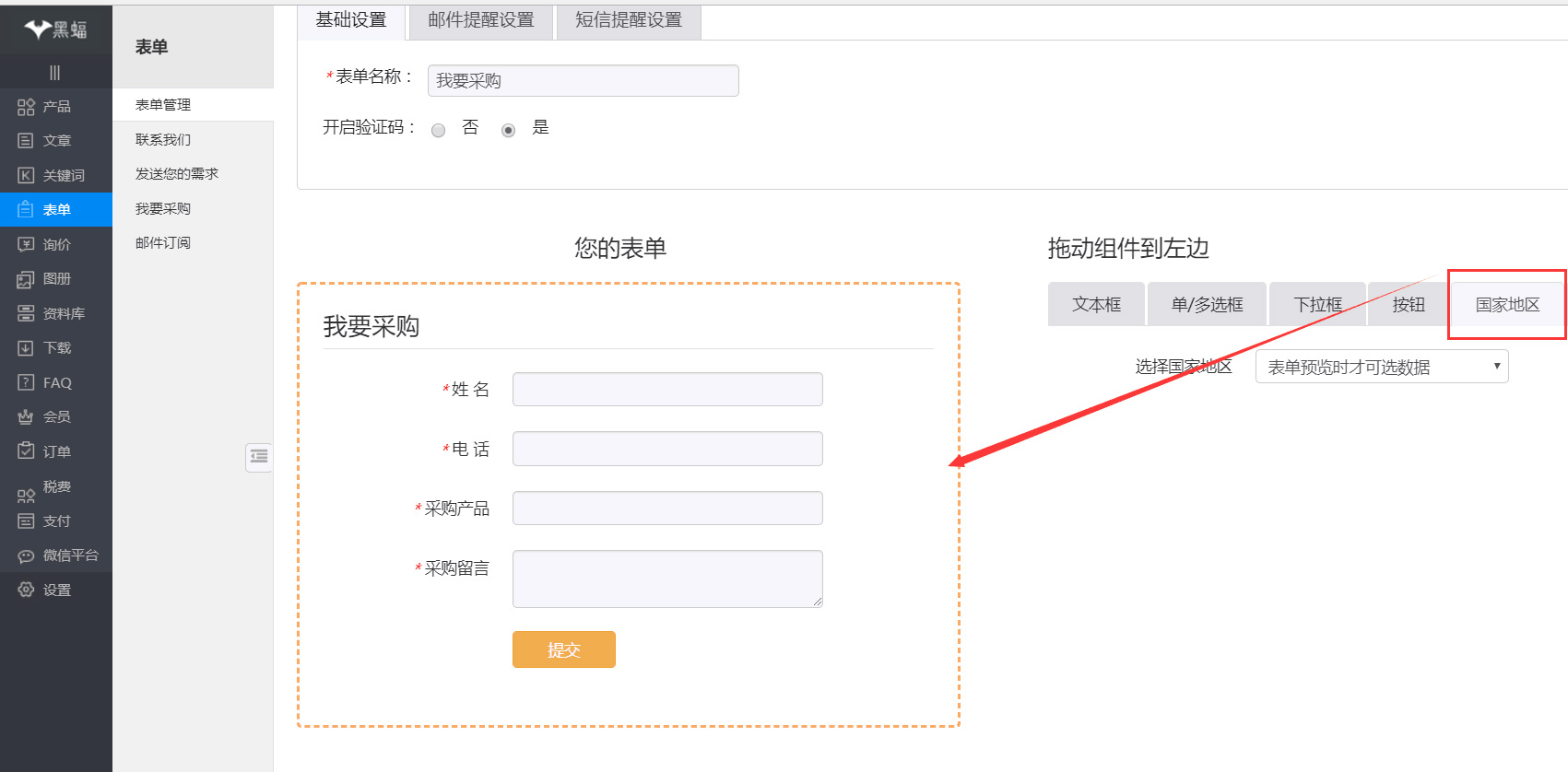Toggle the sidebar hamburger bars

click(x=55, y=73)
